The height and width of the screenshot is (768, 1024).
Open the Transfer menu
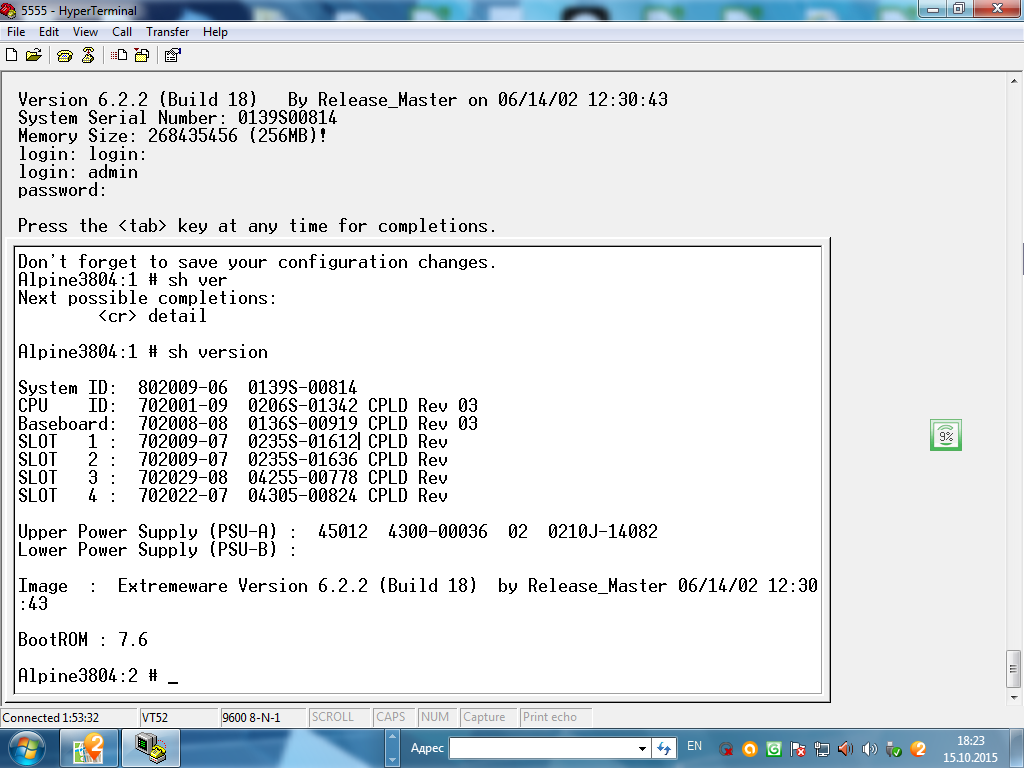[x=167, y=32]
